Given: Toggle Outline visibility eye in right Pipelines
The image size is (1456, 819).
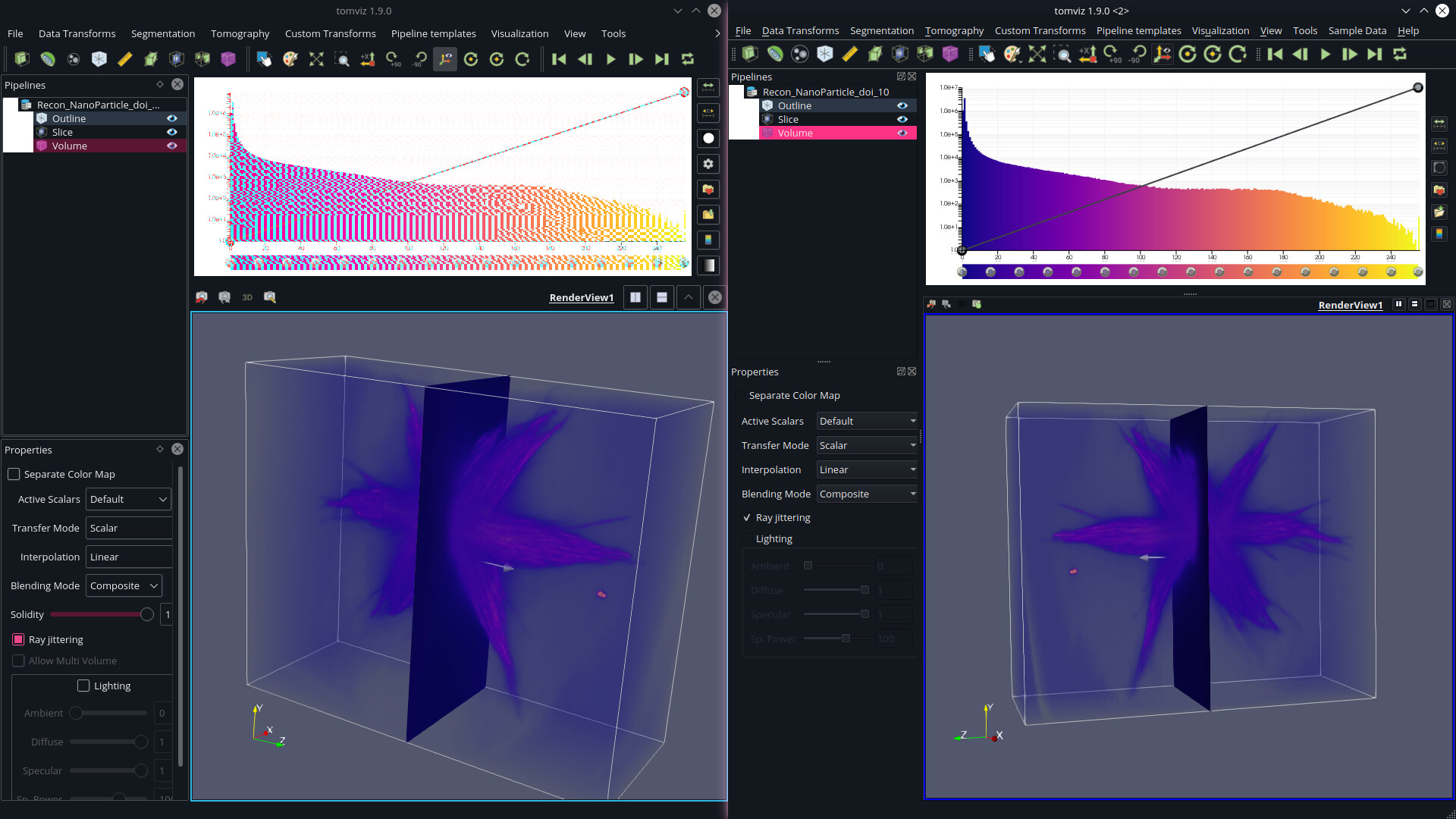Looking at the screenshot, I should pyautogui.click(x=902, y=105).
